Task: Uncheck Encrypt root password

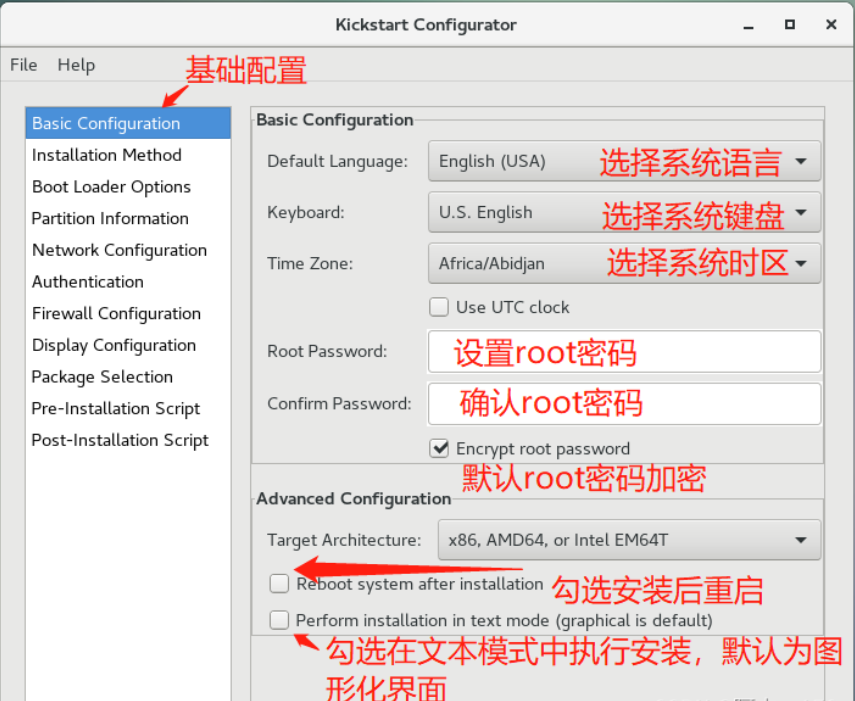Action: tap(439, 449)
